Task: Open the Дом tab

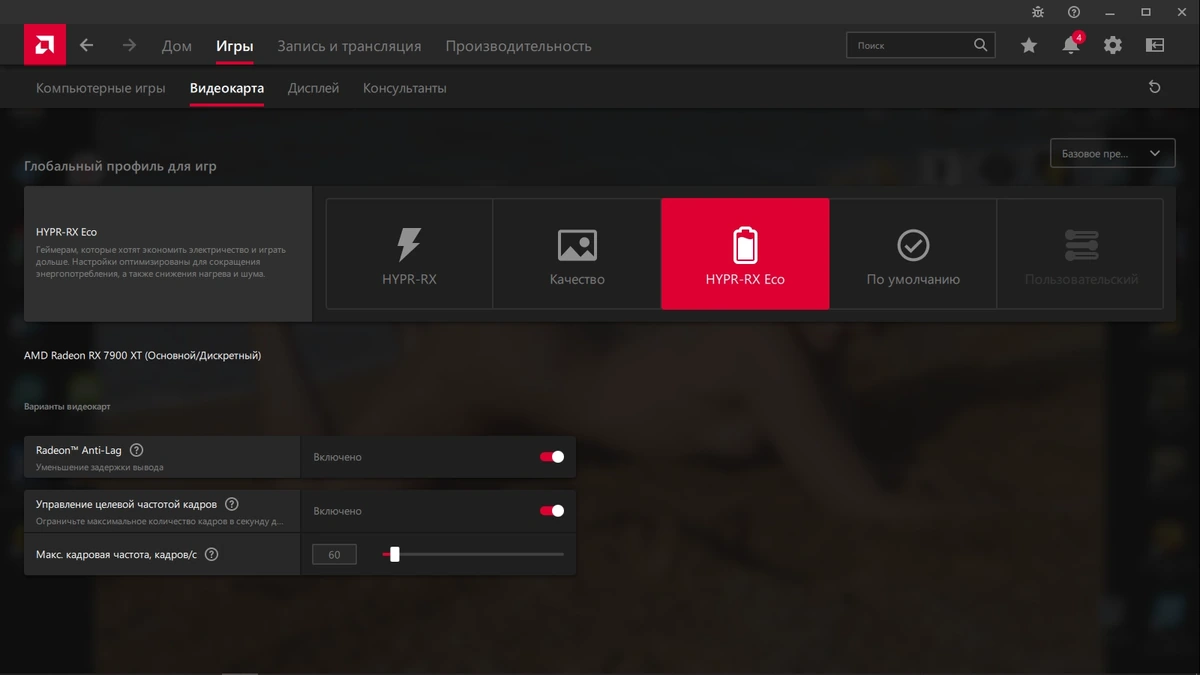Action: pyautogui.click(x=177, y=46)
